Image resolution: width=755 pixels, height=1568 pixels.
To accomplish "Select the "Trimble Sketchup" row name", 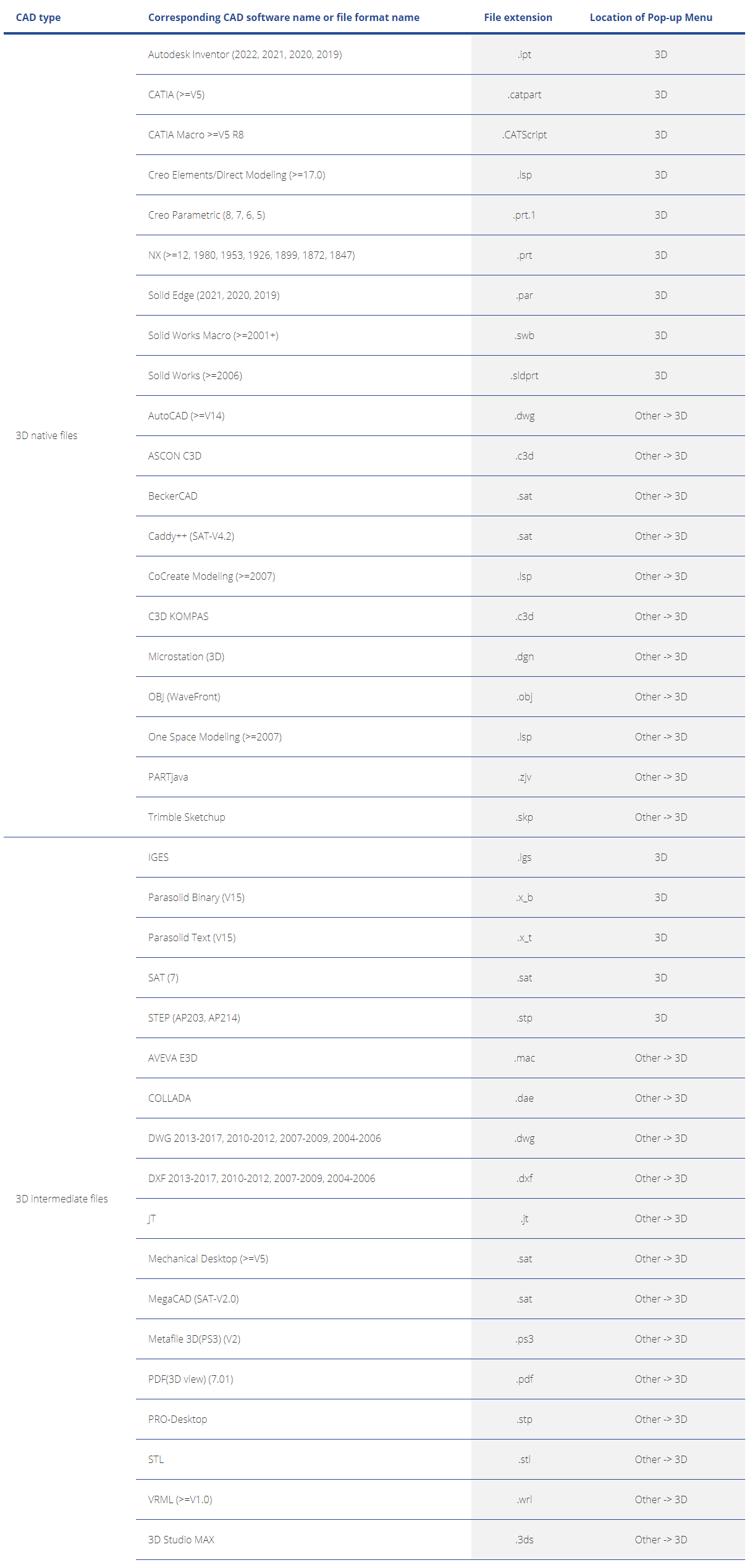I will coord(187,817).
